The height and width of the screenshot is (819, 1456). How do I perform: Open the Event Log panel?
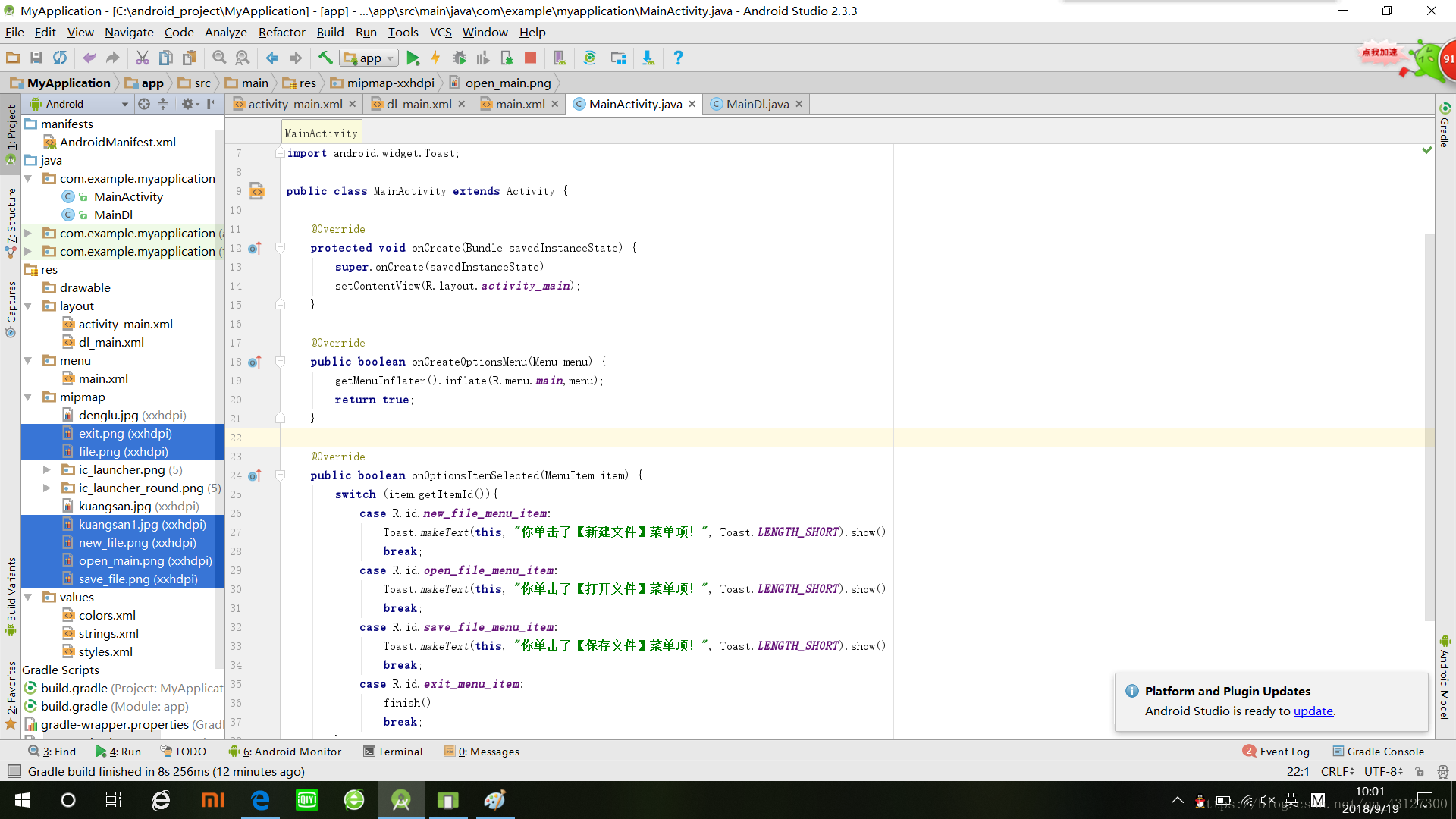tap(1277, 752)
